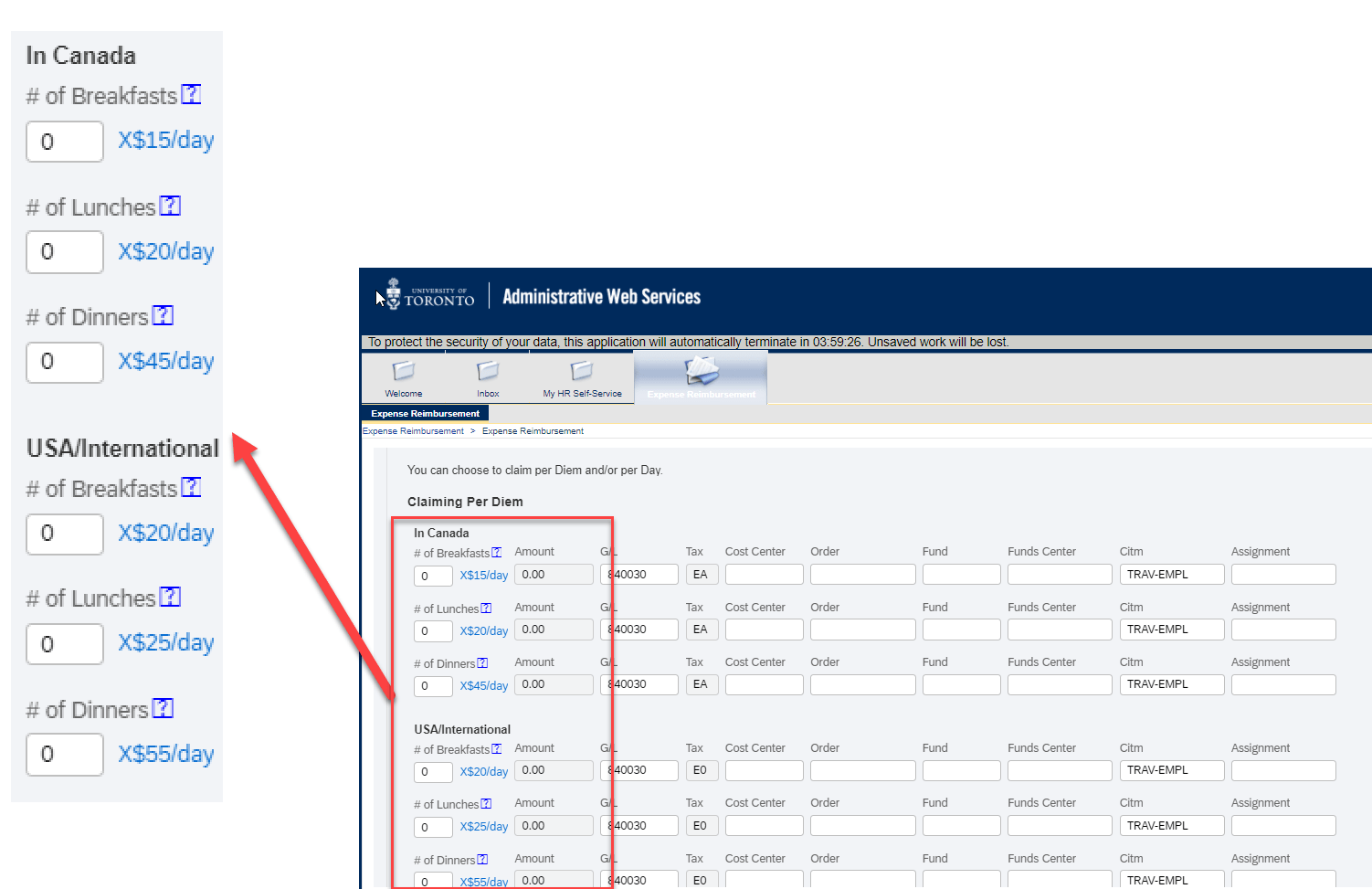
Task: Click USA/International Dinners help icon in web form
Action: (482, 860)
